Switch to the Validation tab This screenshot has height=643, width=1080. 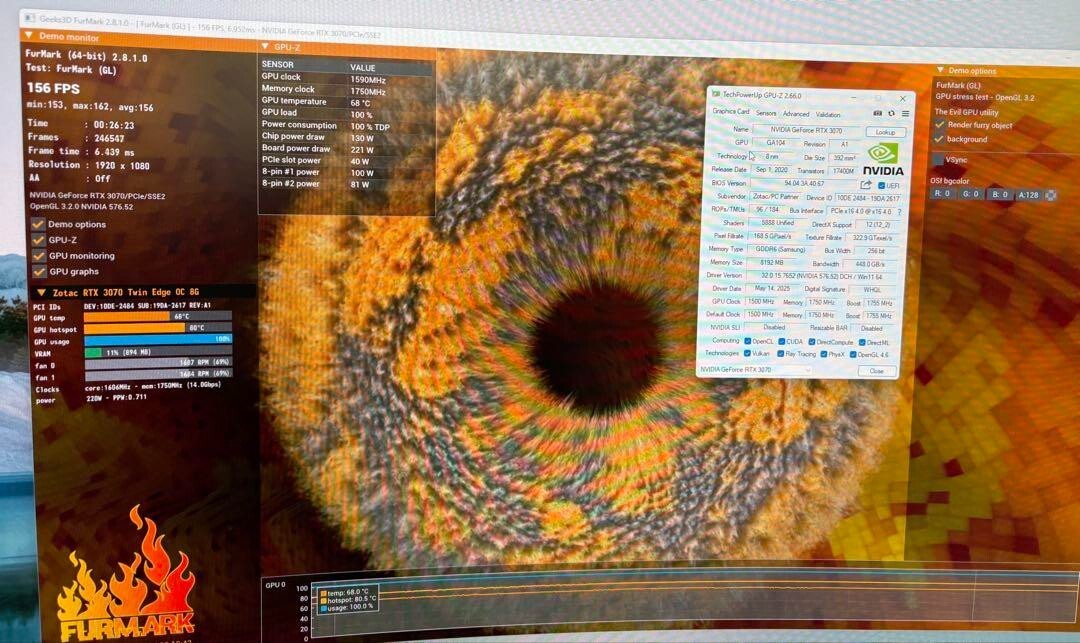[x=828, y=114]
